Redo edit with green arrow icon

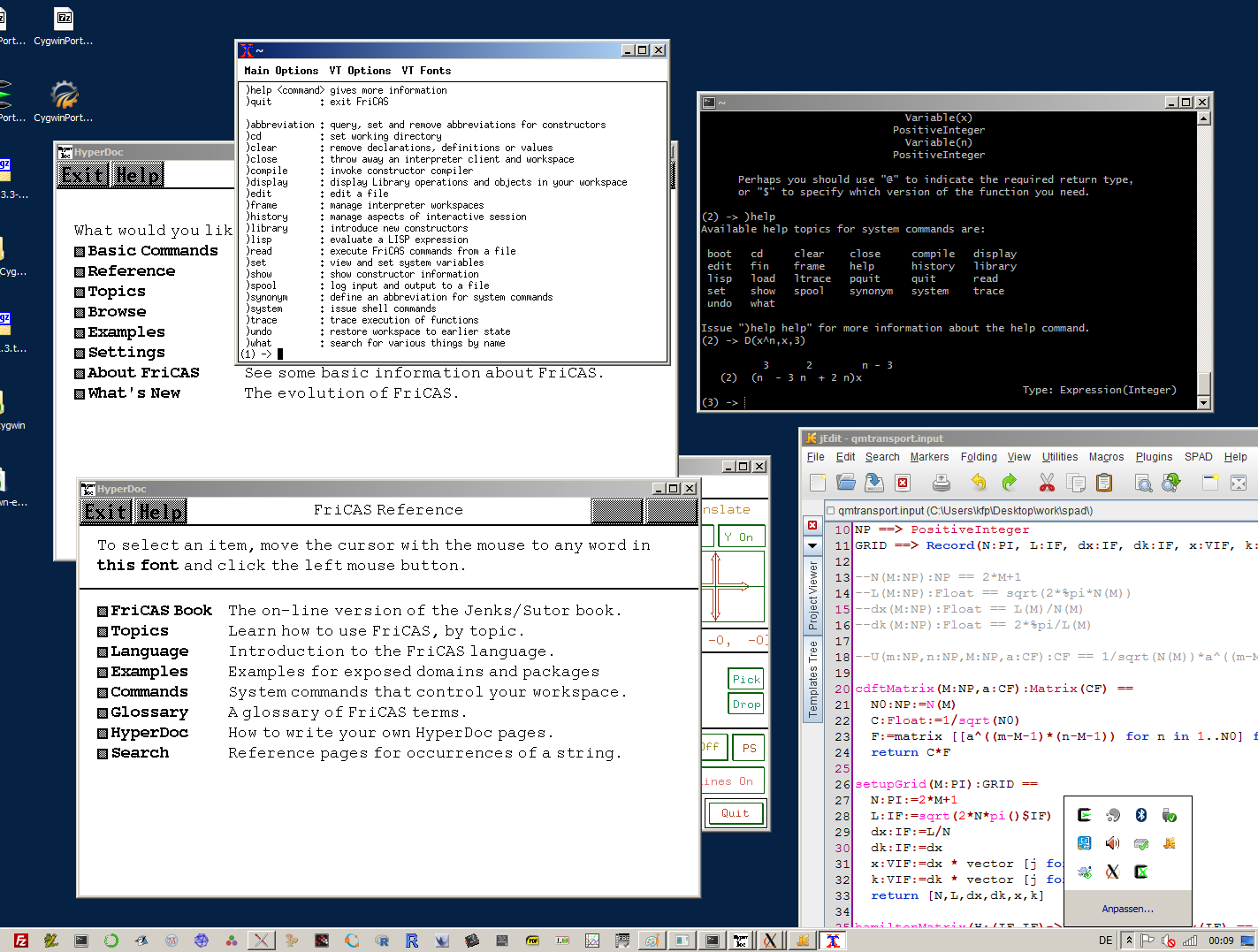[1009, 483]
